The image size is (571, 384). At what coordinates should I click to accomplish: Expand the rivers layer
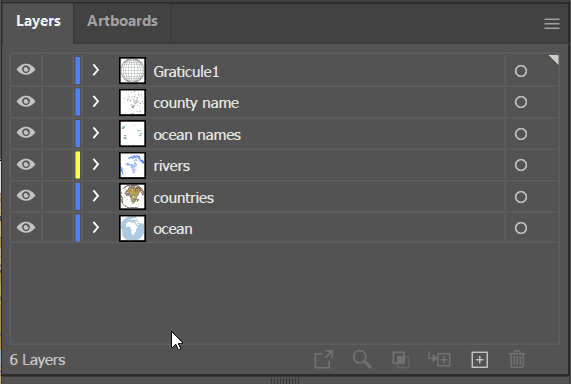point(96,164)
